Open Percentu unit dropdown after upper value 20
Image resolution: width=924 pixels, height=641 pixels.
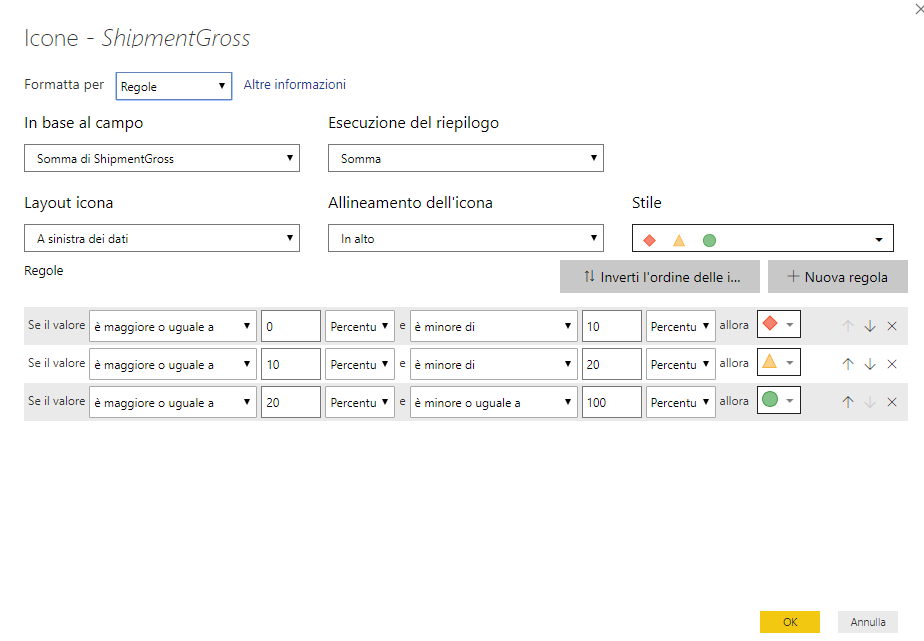[x=681, y=364]
